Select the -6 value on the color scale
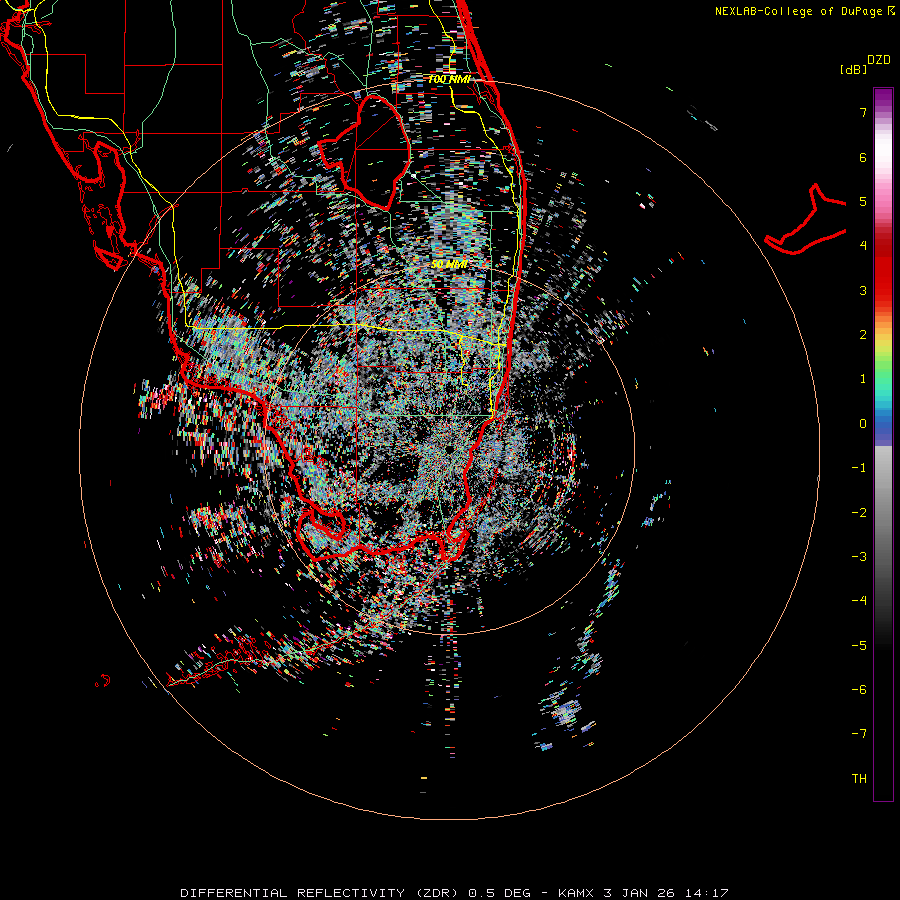Viewport: 900px width, 900px height. [859, 690]
